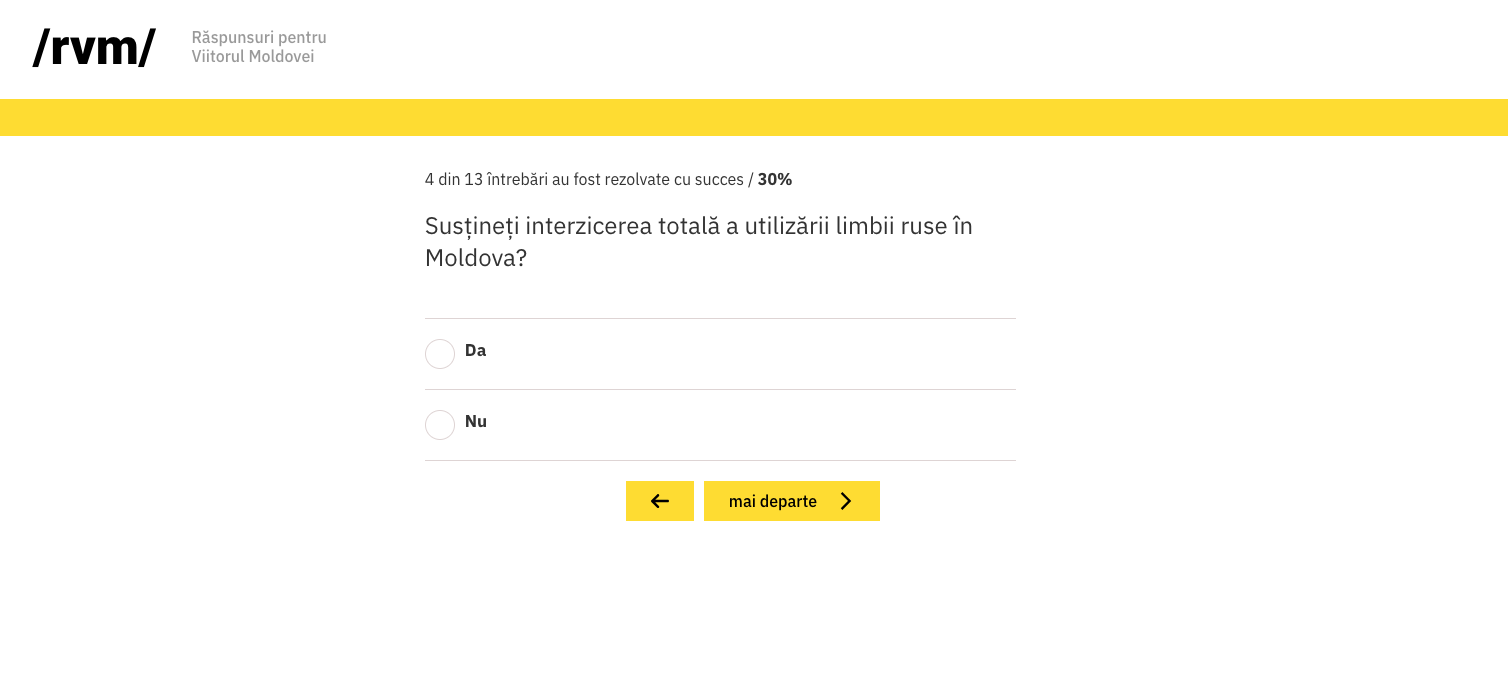
Task: Click the Viitorul Moldovei header text
Action: (x=253, y=56)
